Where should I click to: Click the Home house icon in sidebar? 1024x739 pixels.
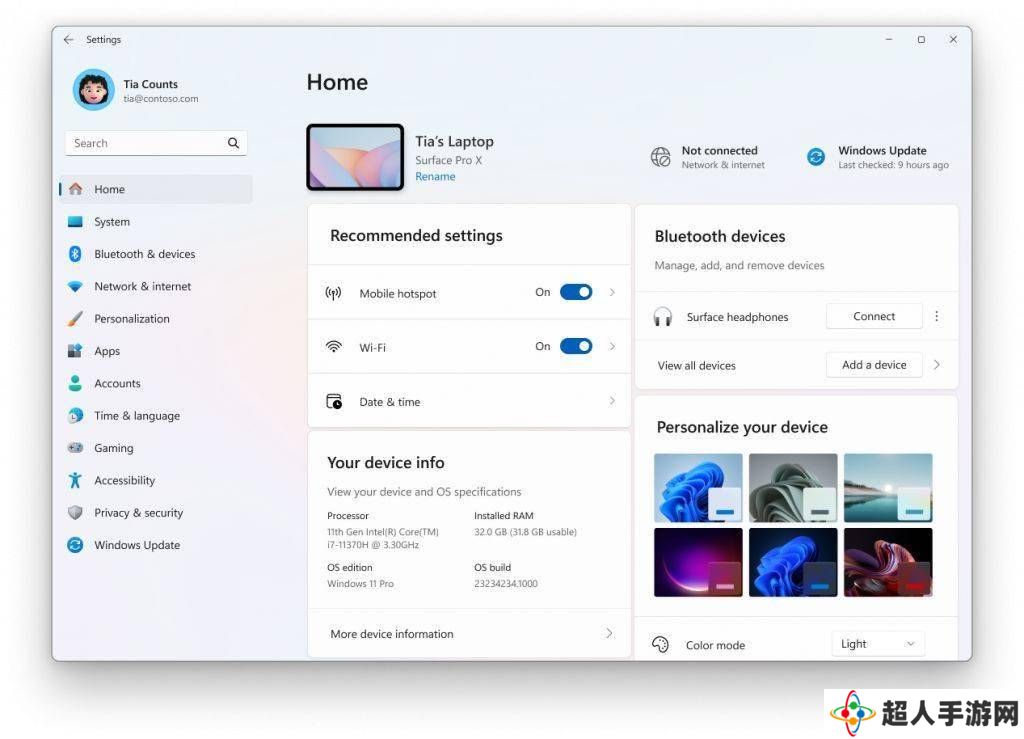pyautogui.click(x=76, y=189)
